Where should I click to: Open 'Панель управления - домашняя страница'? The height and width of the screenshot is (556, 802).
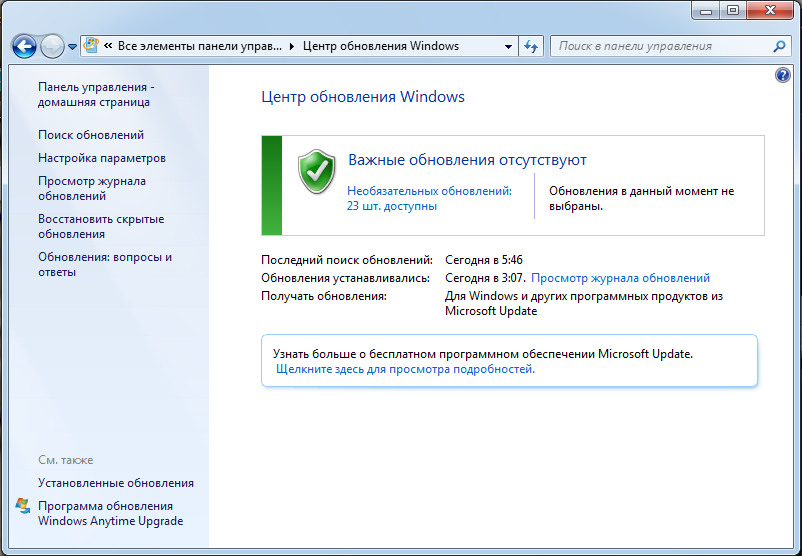point(96,94)
